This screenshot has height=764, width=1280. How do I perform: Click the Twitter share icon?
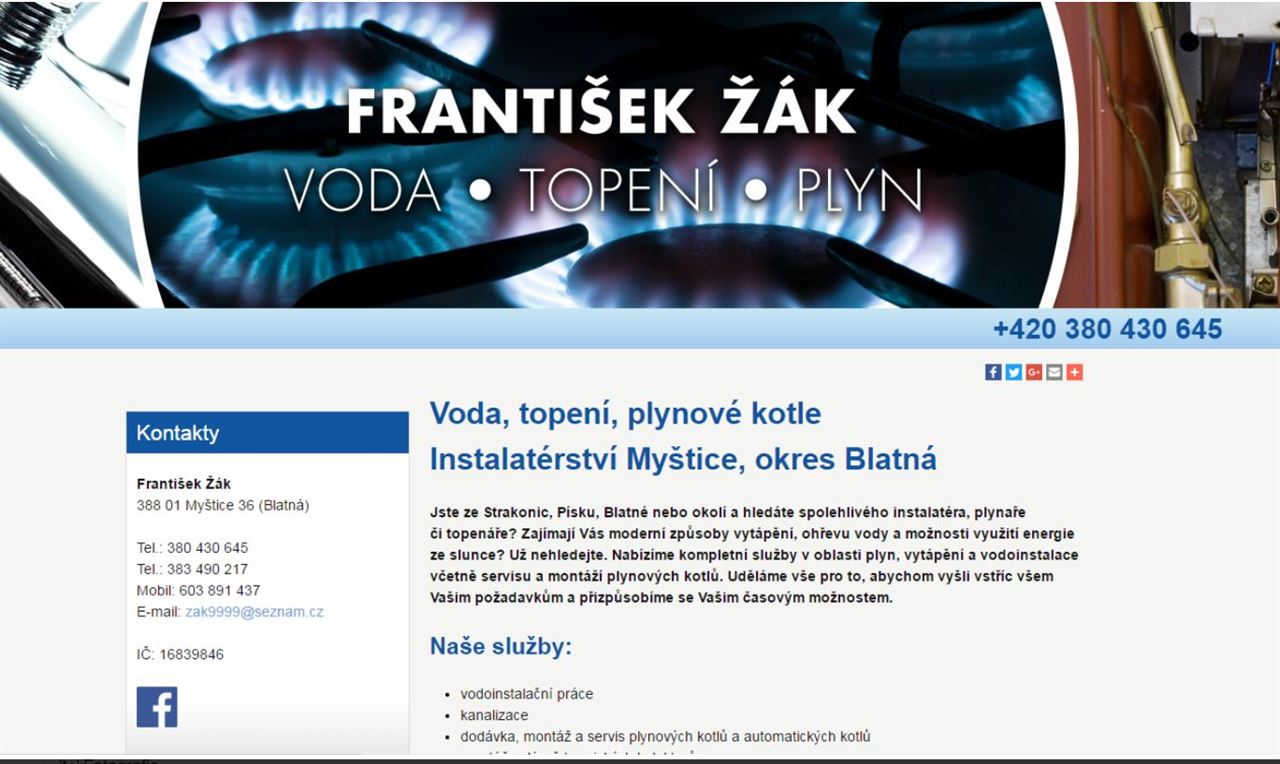[x=1013, y=372]
